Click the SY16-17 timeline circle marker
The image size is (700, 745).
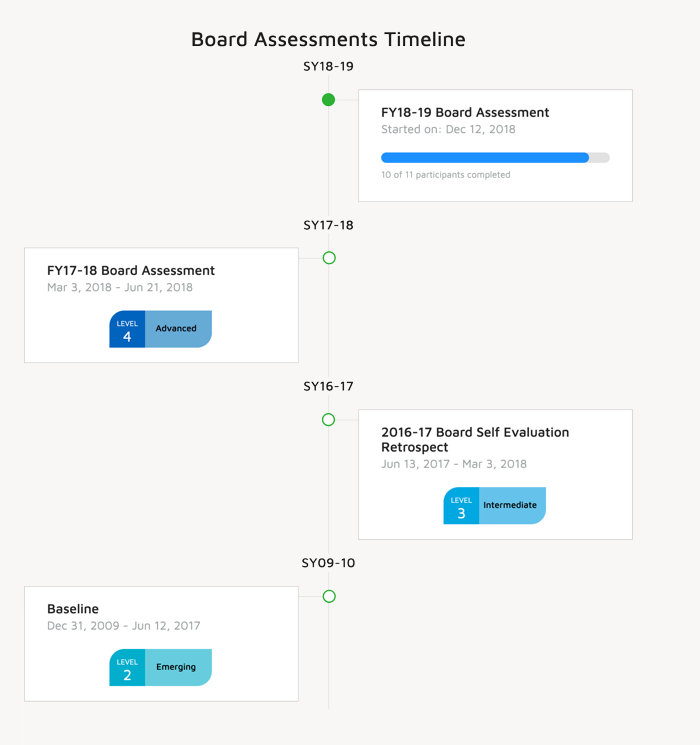pos(328,420)
